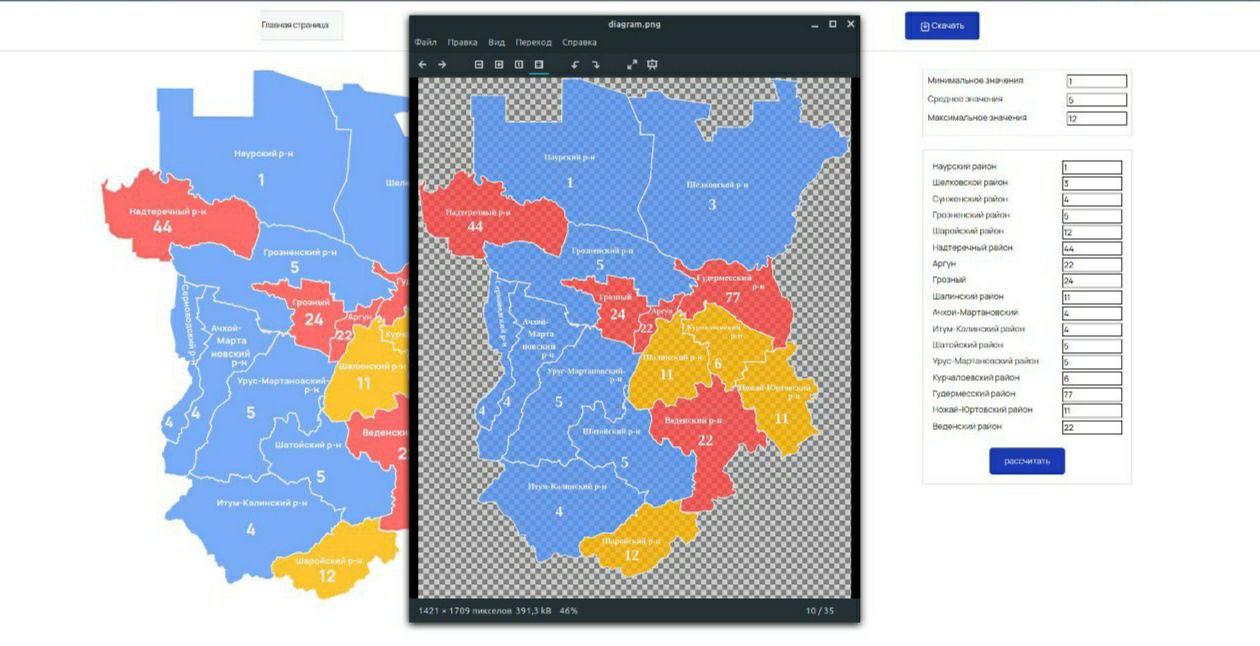The height and width of the screenshot is (646, 1260).
Task: Open the Вид menu
Action: [x=497, y=43]
